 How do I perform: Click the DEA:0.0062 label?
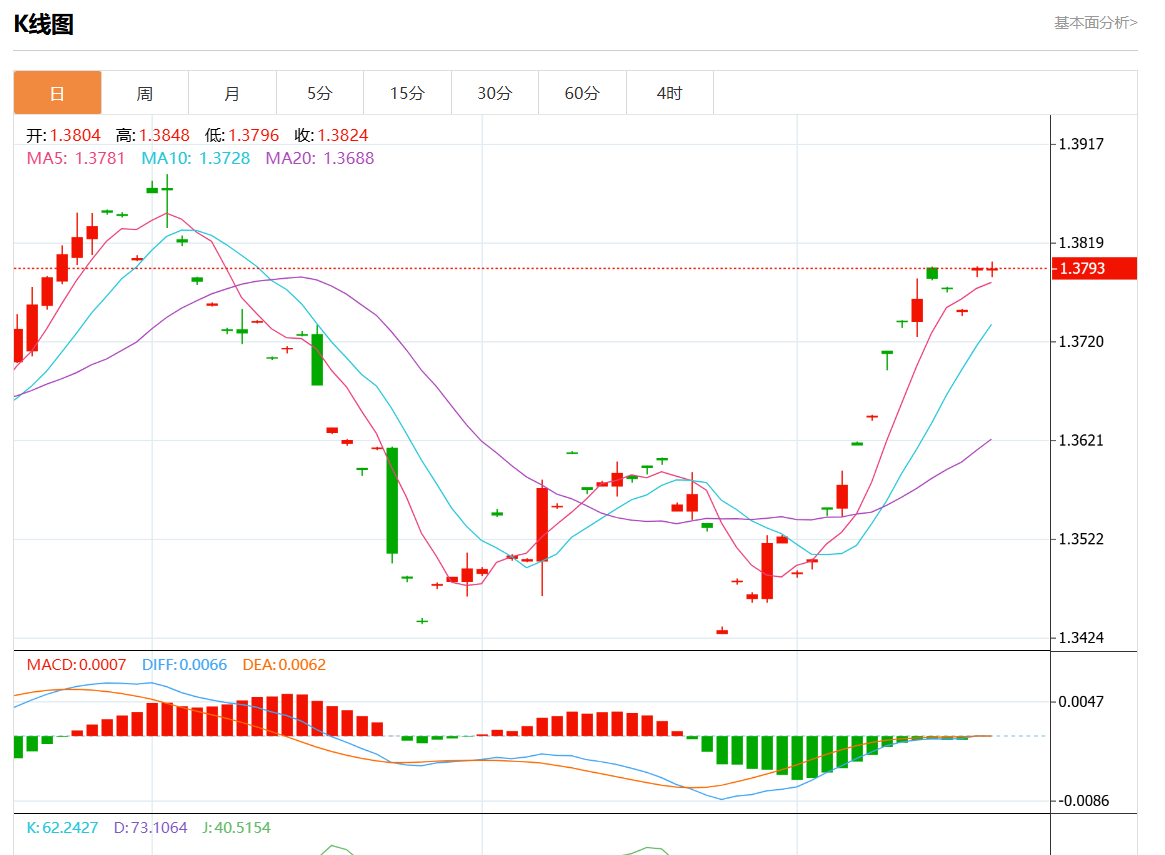[x=284, y=665]
